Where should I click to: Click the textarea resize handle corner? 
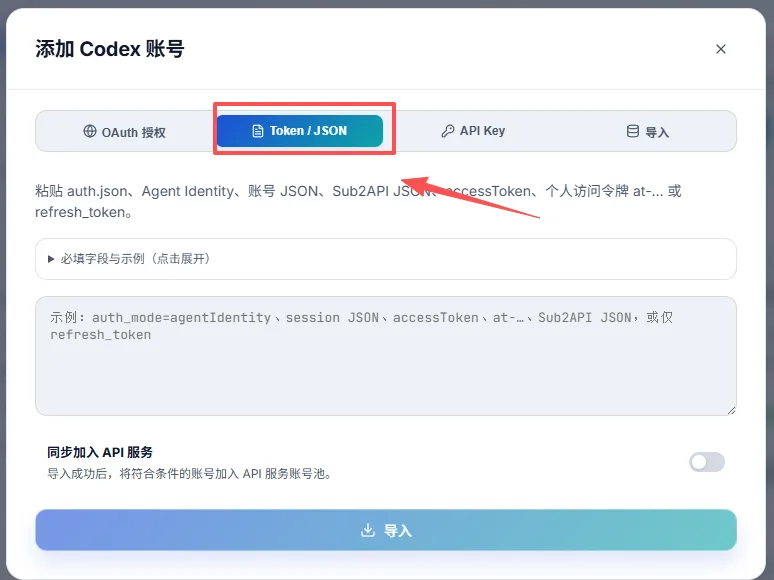click(x=732, y=411)
